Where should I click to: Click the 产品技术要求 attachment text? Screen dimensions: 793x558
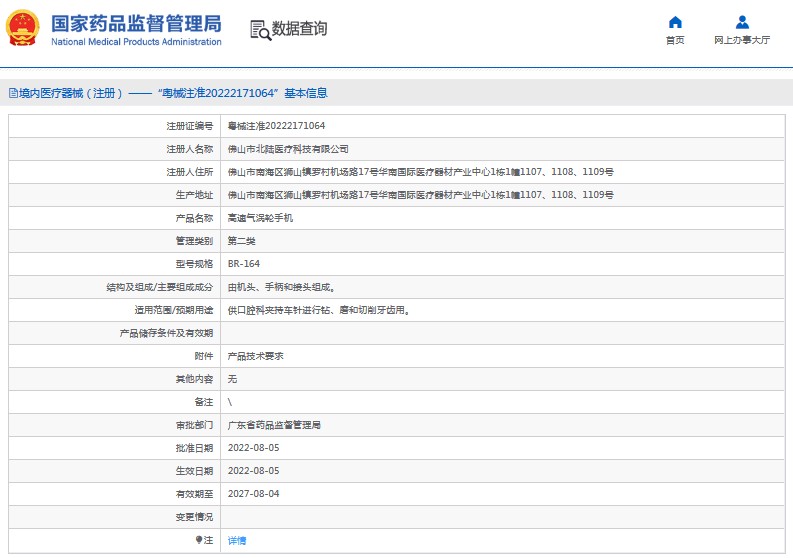pyautogui.click(x=255, y=356)
